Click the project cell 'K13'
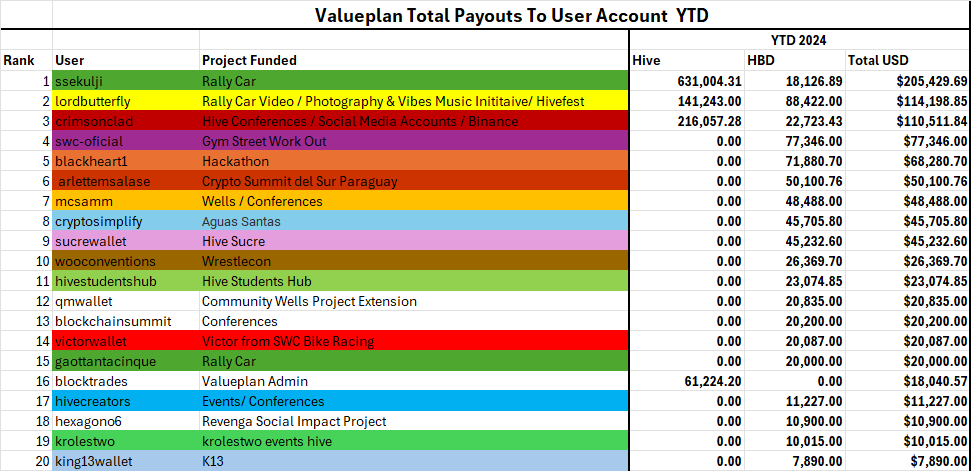The height and width of the screenshot is (471, 971). coord(414,462)
